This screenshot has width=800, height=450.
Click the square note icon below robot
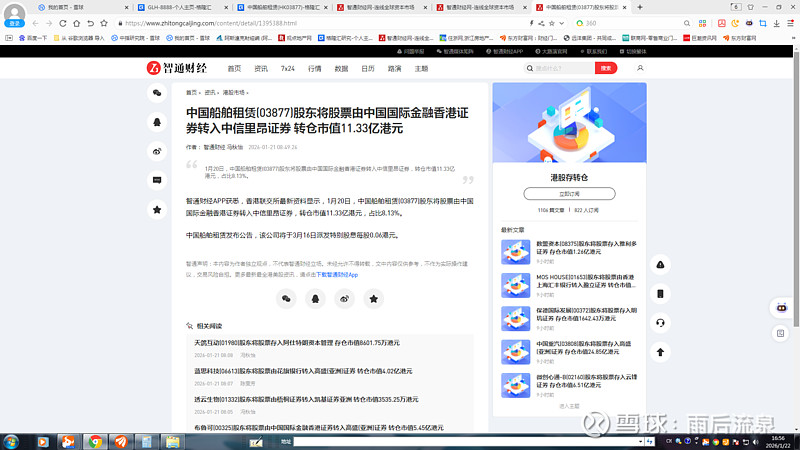(x=781, y=333)
